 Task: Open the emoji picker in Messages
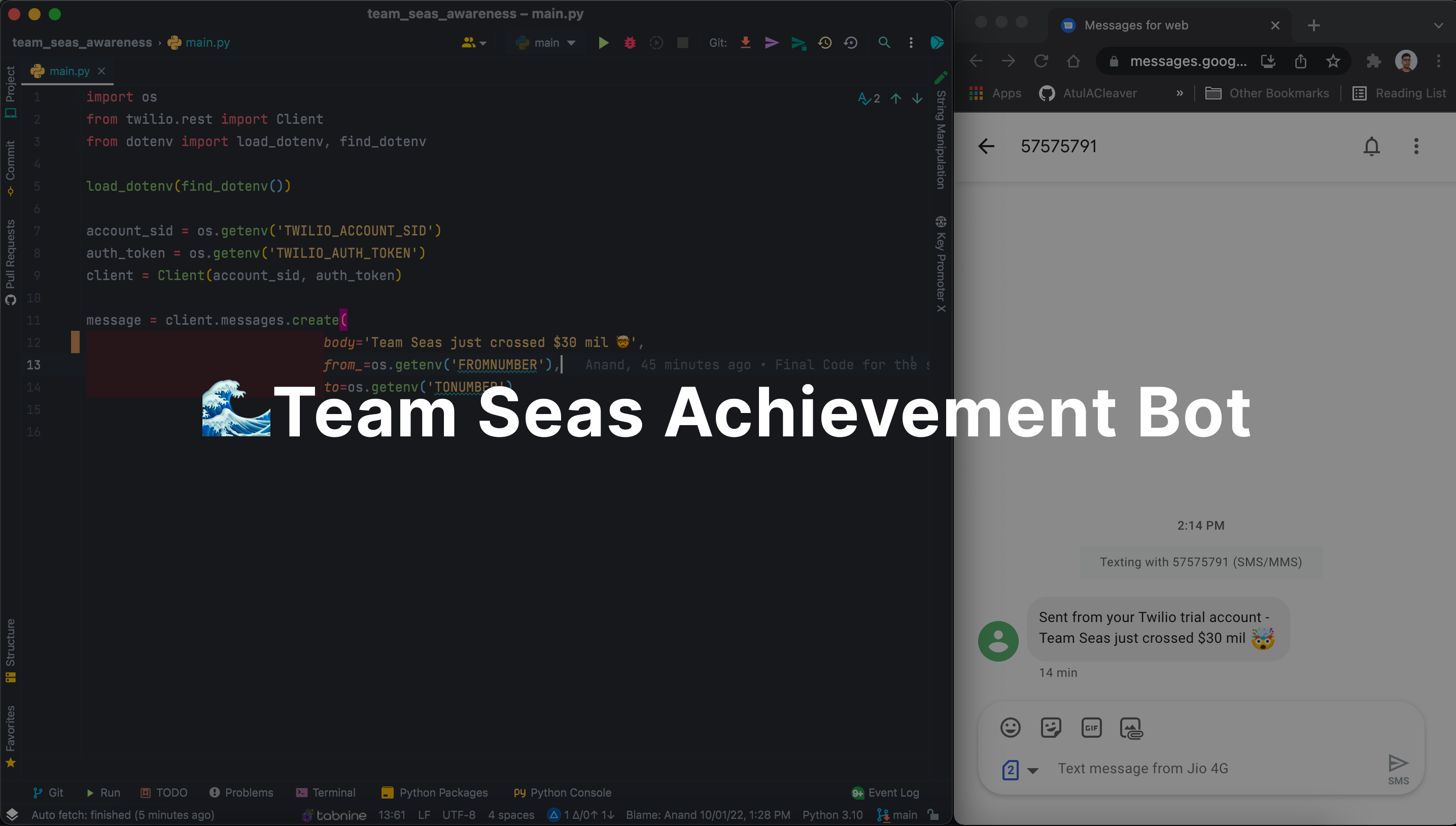pos(1010,727)
